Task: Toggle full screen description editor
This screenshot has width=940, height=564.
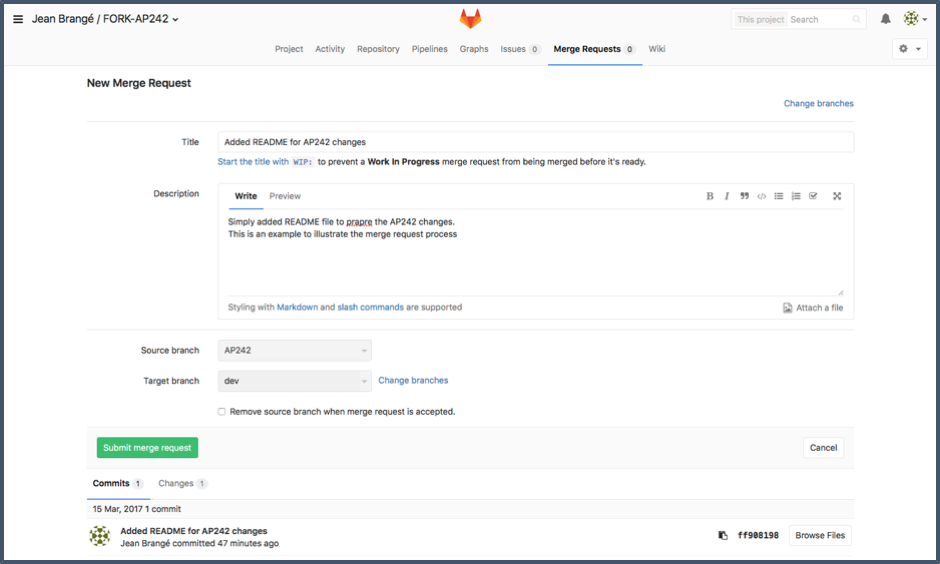Action: [x=837, y=196]
